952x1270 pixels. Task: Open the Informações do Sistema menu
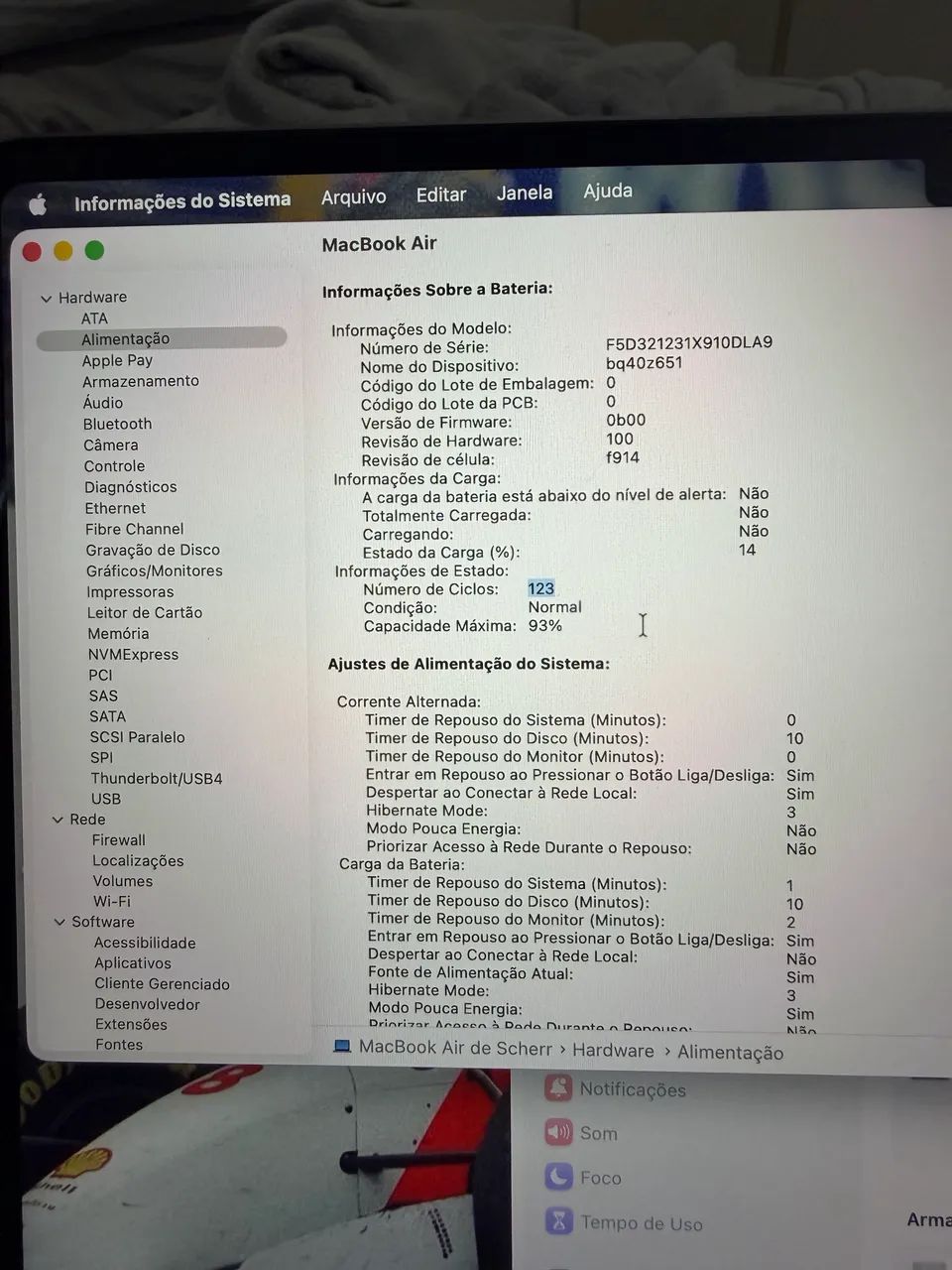[182, 201]
